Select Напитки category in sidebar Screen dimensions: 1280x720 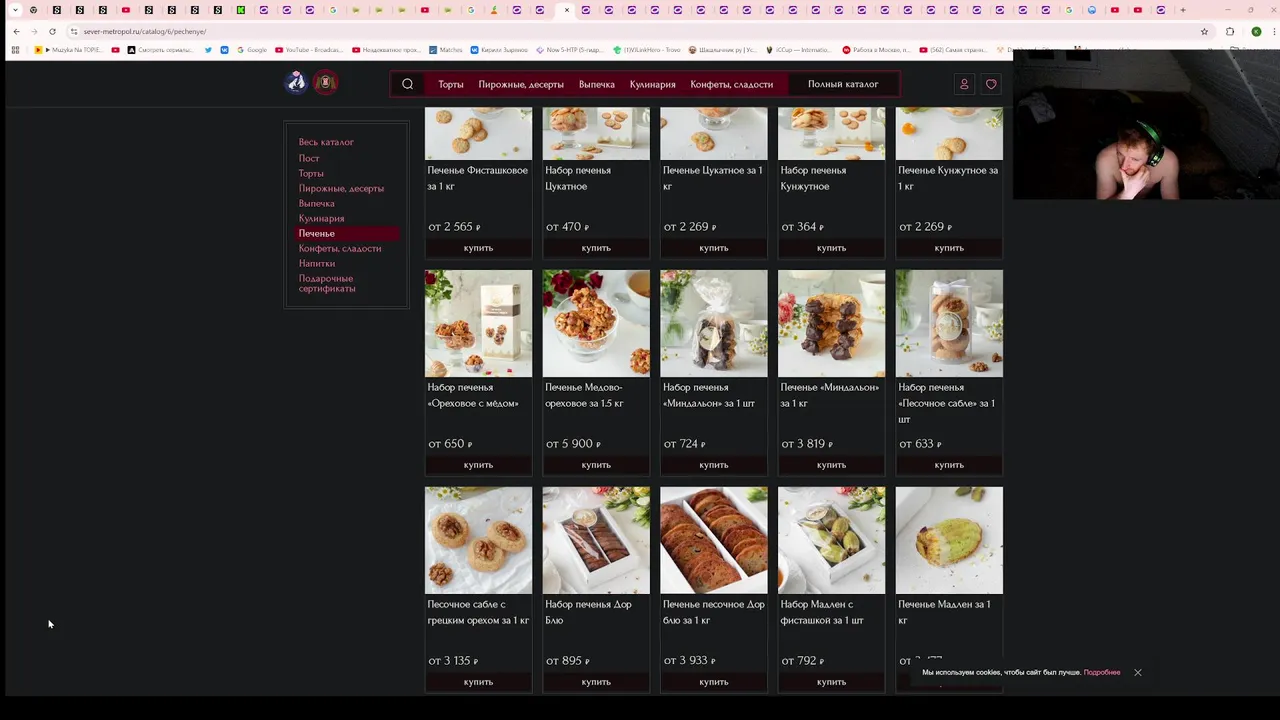pos(317,263)
